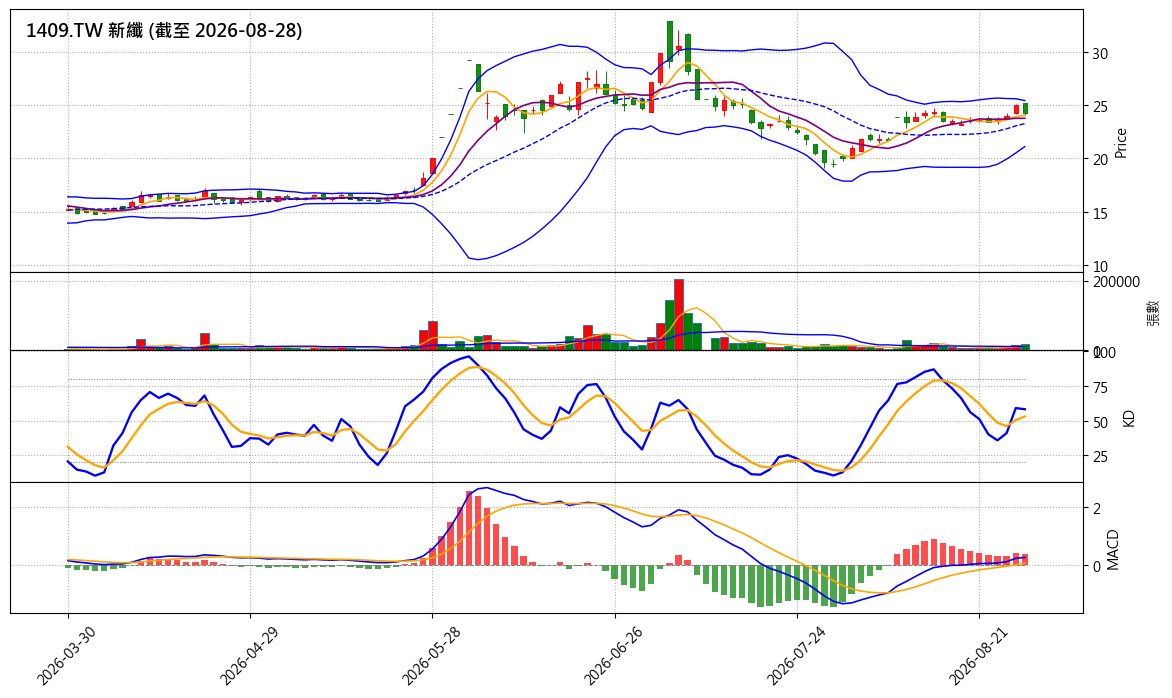Click the price tick value 20
The image size is (1172, 698).
click(x=1099, y=160)
